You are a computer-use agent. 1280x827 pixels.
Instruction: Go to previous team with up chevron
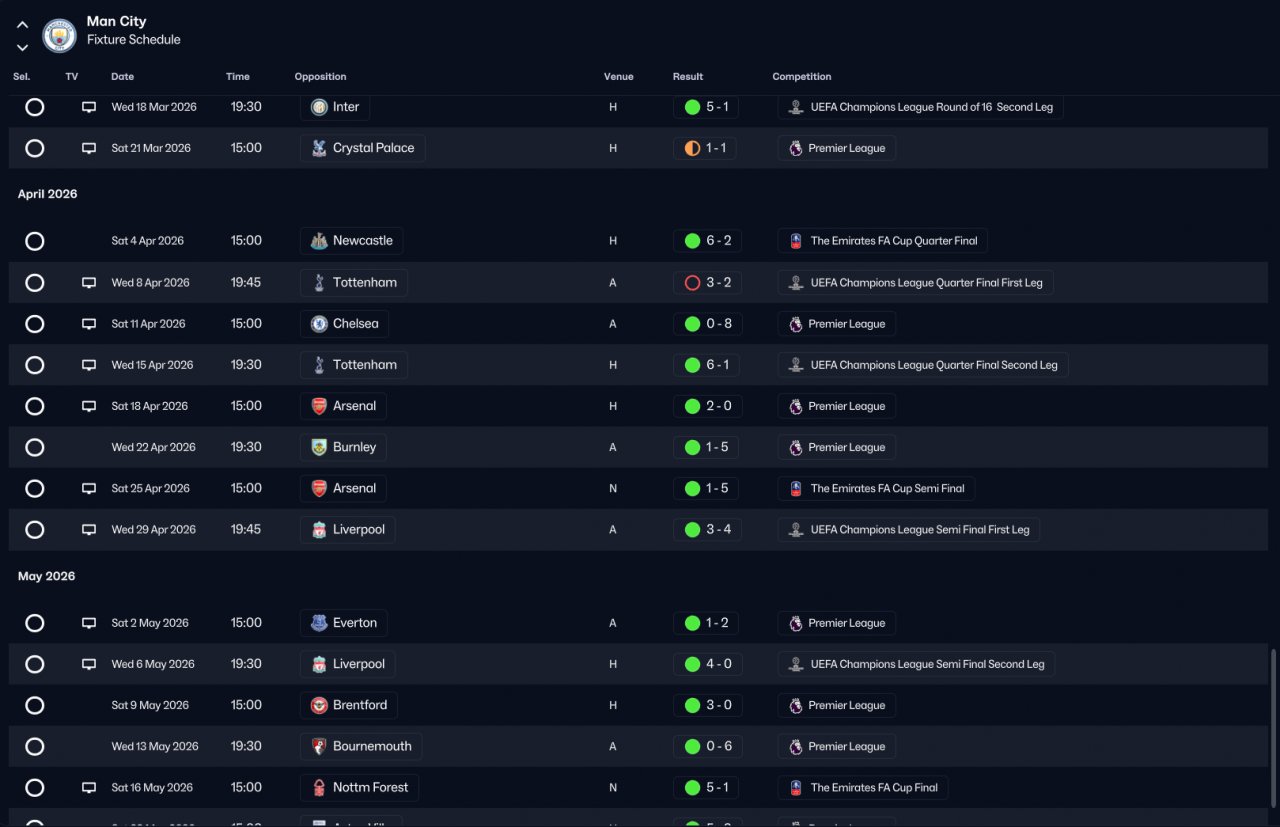coord(22,24)
